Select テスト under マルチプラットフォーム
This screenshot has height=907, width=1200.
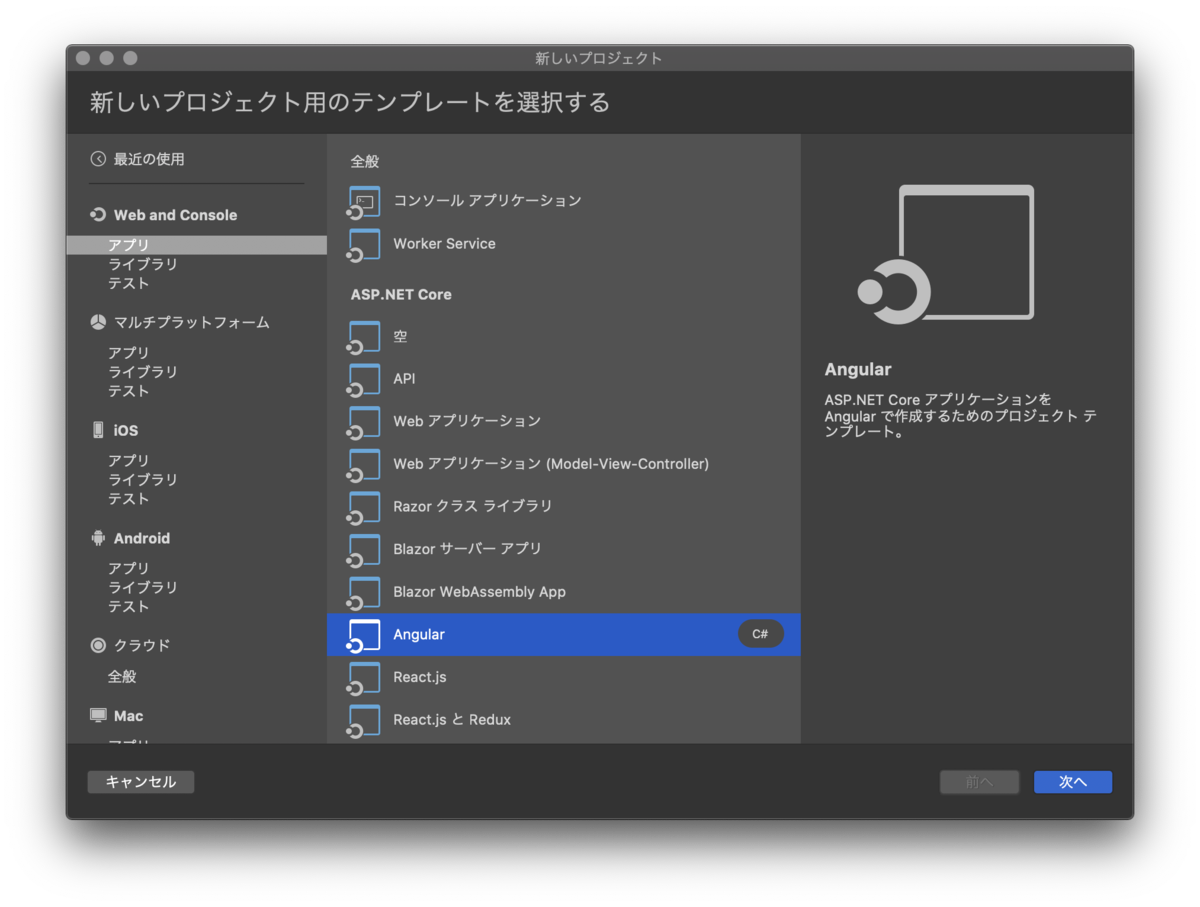point(128,391)
